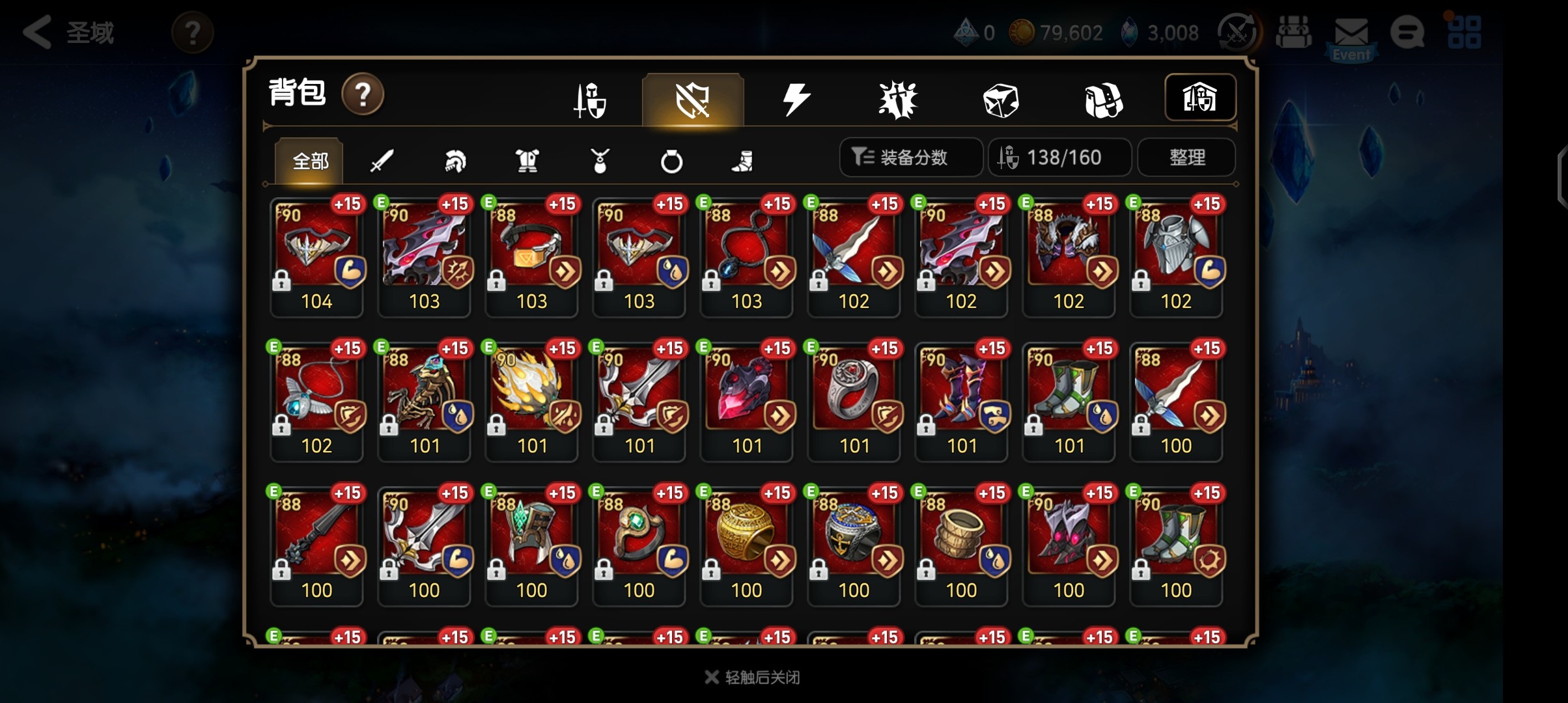The height and width of the screenshot is (703, 1568).
Task: Open the dice cube category tab
Action: tap(1000, 100)
